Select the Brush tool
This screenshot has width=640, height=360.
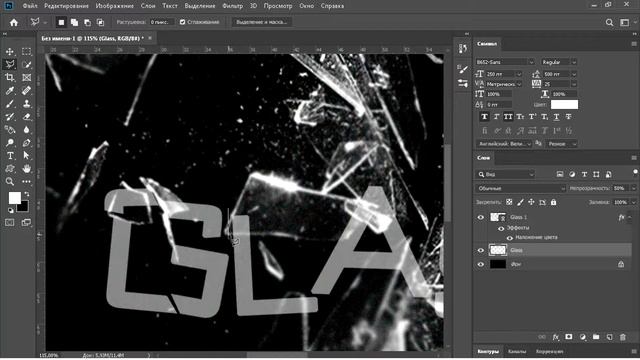pyautogui.click(x=10, y=104)
